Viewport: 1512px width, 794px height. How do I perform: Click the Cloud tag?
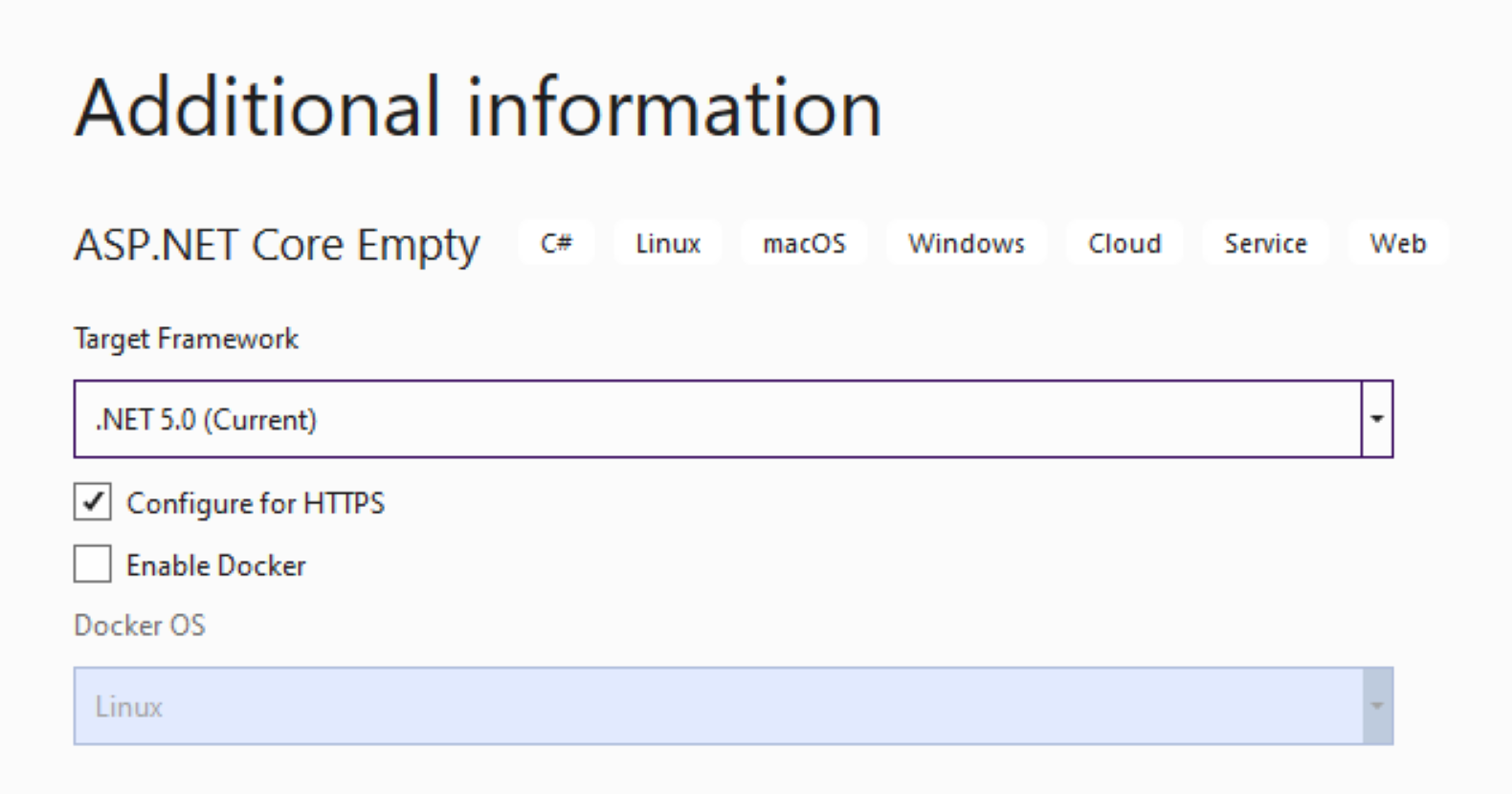tap(1124, 243)
